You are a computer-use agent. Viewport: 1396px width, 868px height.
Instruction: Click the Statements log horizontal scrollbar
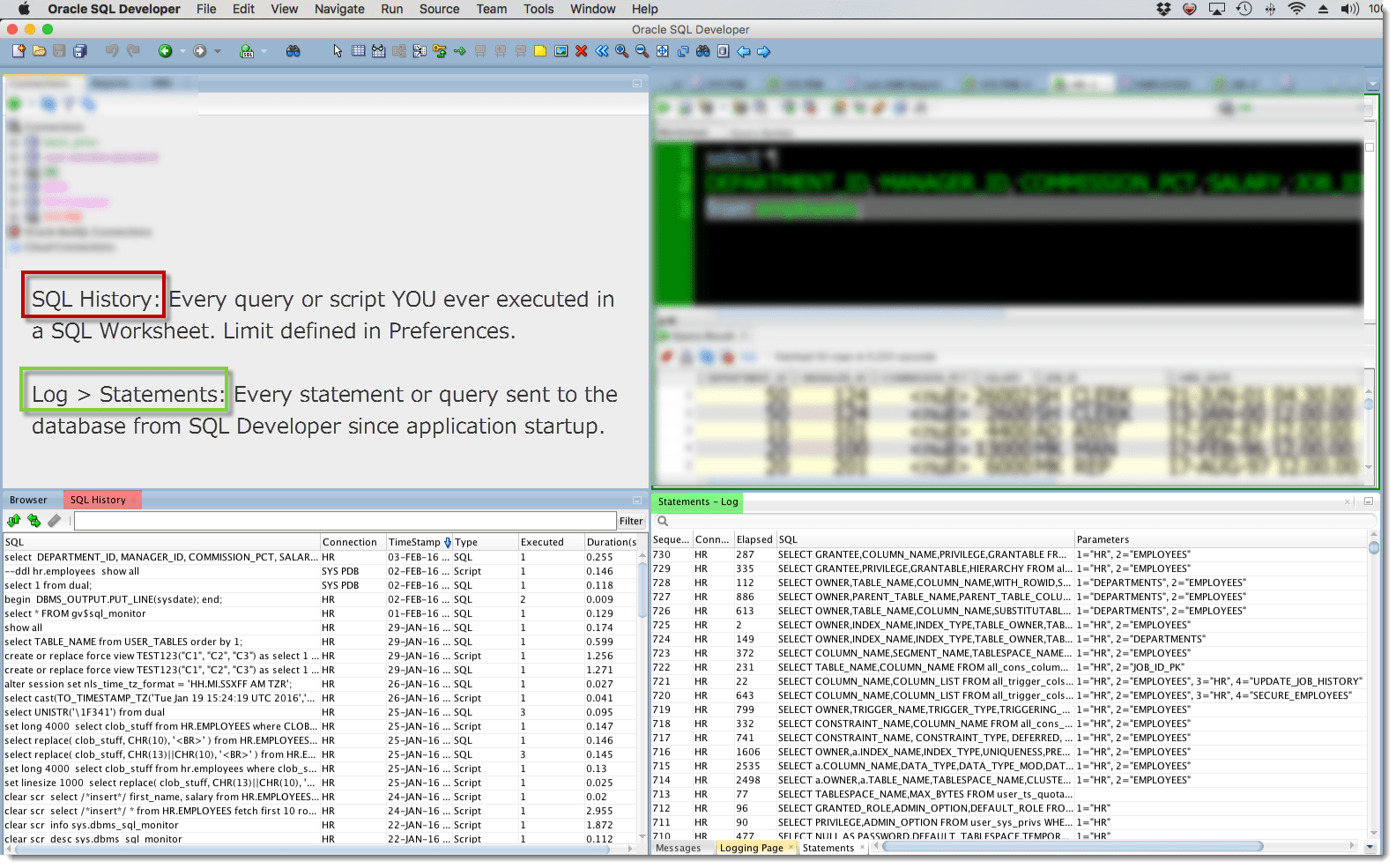point(1071,846)
